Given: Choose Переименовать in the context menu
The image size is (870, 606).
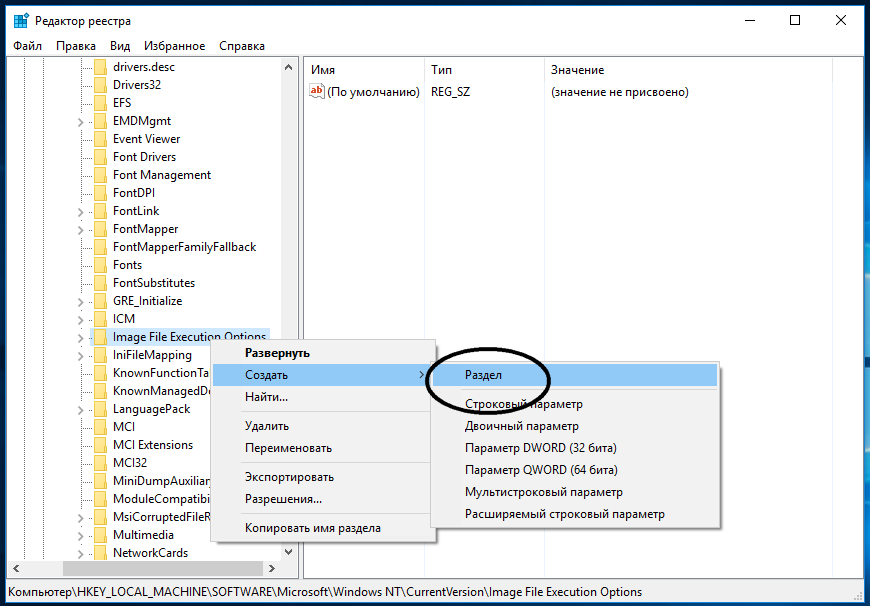Looking at the screenshot, I should point(323,448).
